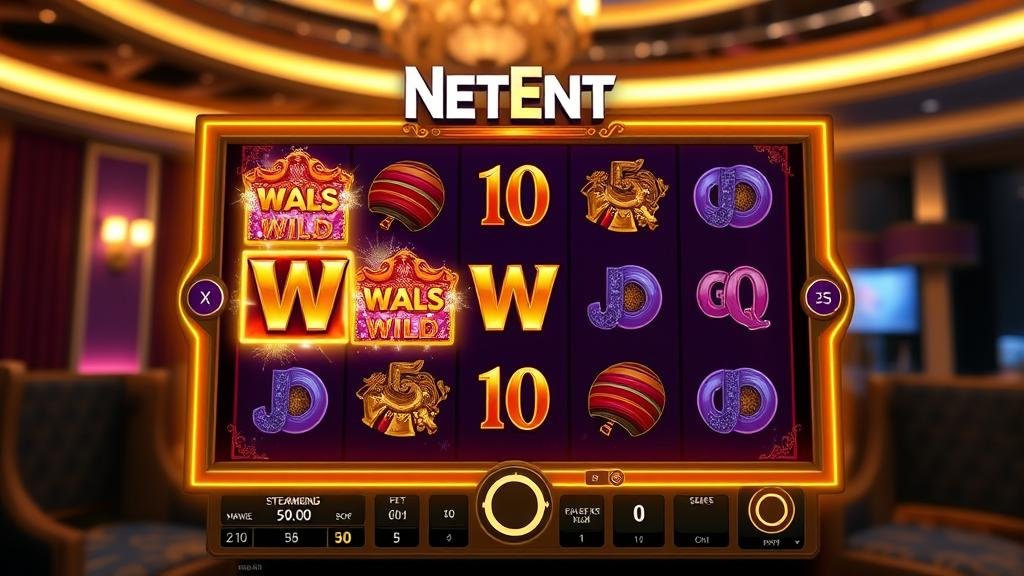Viewport: 1024px width, 576px height.
Task: Click the bottom-left purple J symbol
Action: 291,400
